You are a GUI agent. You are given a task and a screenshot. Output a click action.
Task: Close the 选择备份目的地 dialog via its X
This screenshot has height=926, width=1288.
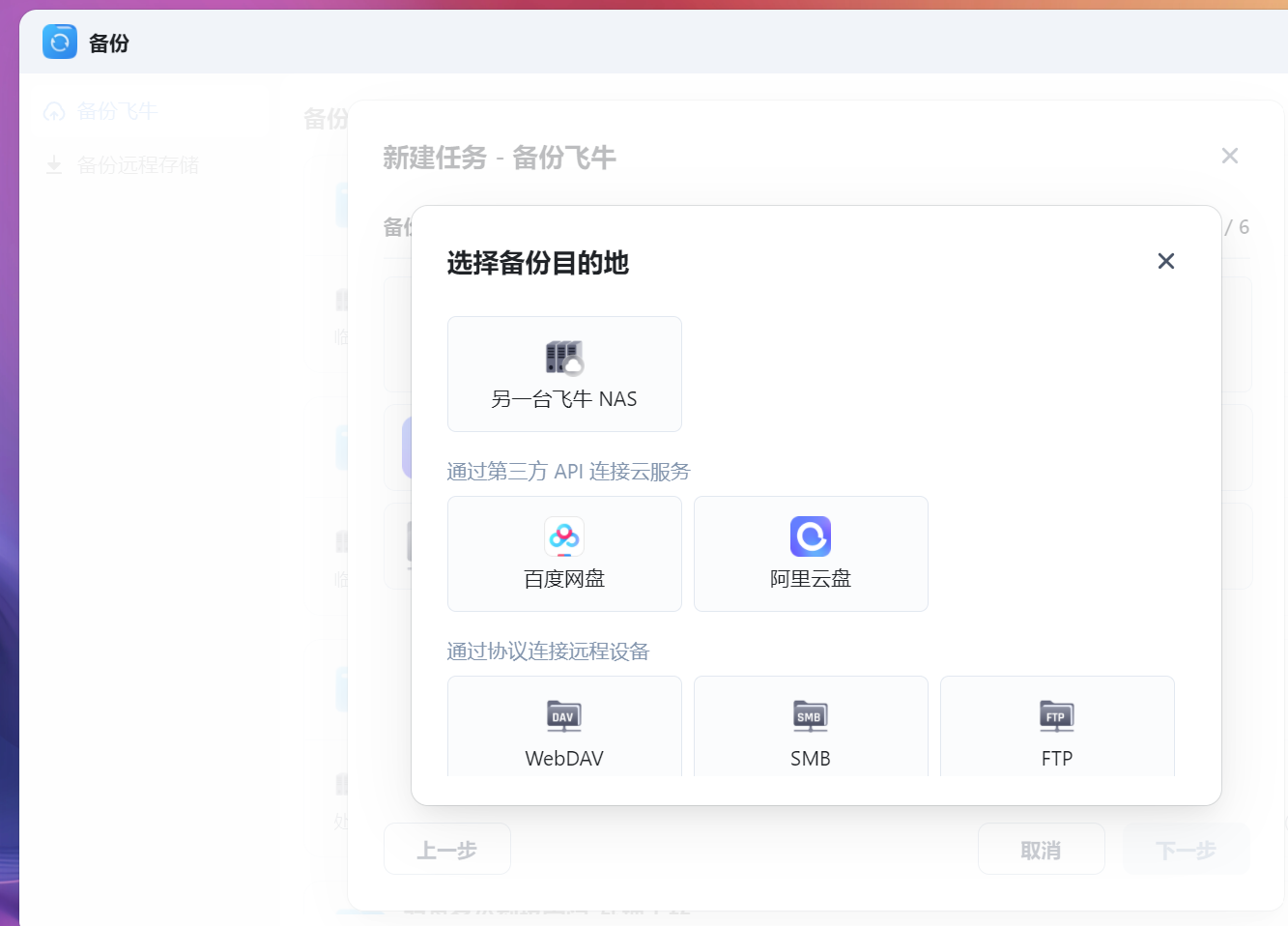1166,261
